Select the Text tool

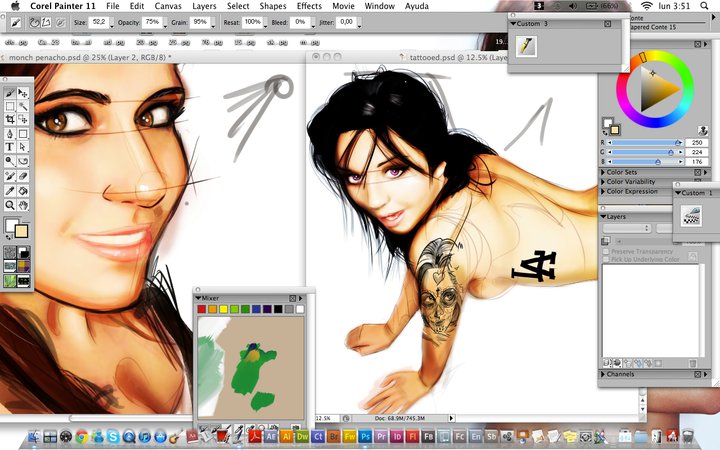point(10,147)
